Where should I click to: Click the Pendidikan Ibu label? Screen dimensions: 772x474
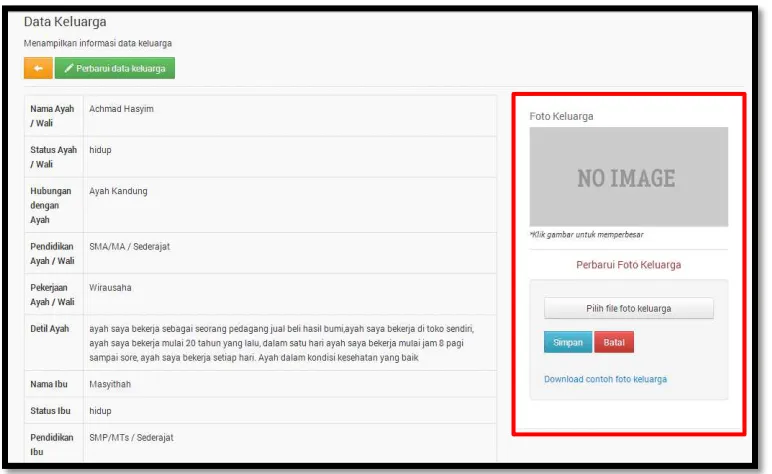click(x=52, y=444)
